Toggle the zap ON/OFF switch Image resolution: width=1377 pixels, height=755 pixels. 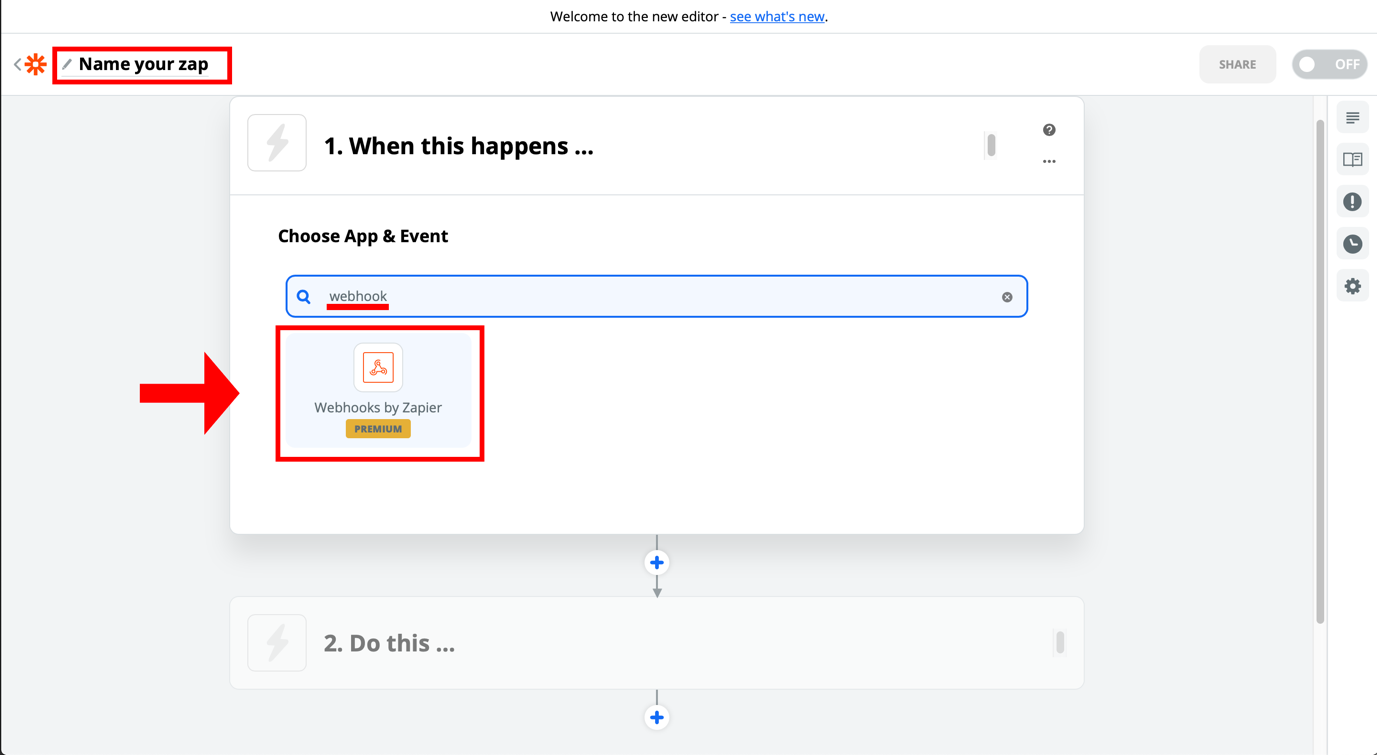1329,64
